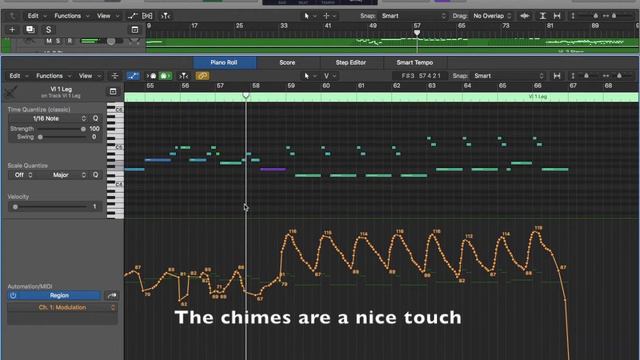
Task: Click the region inspector window icon beside Vl 1 Leg
Action: click(x=113, y=91)
